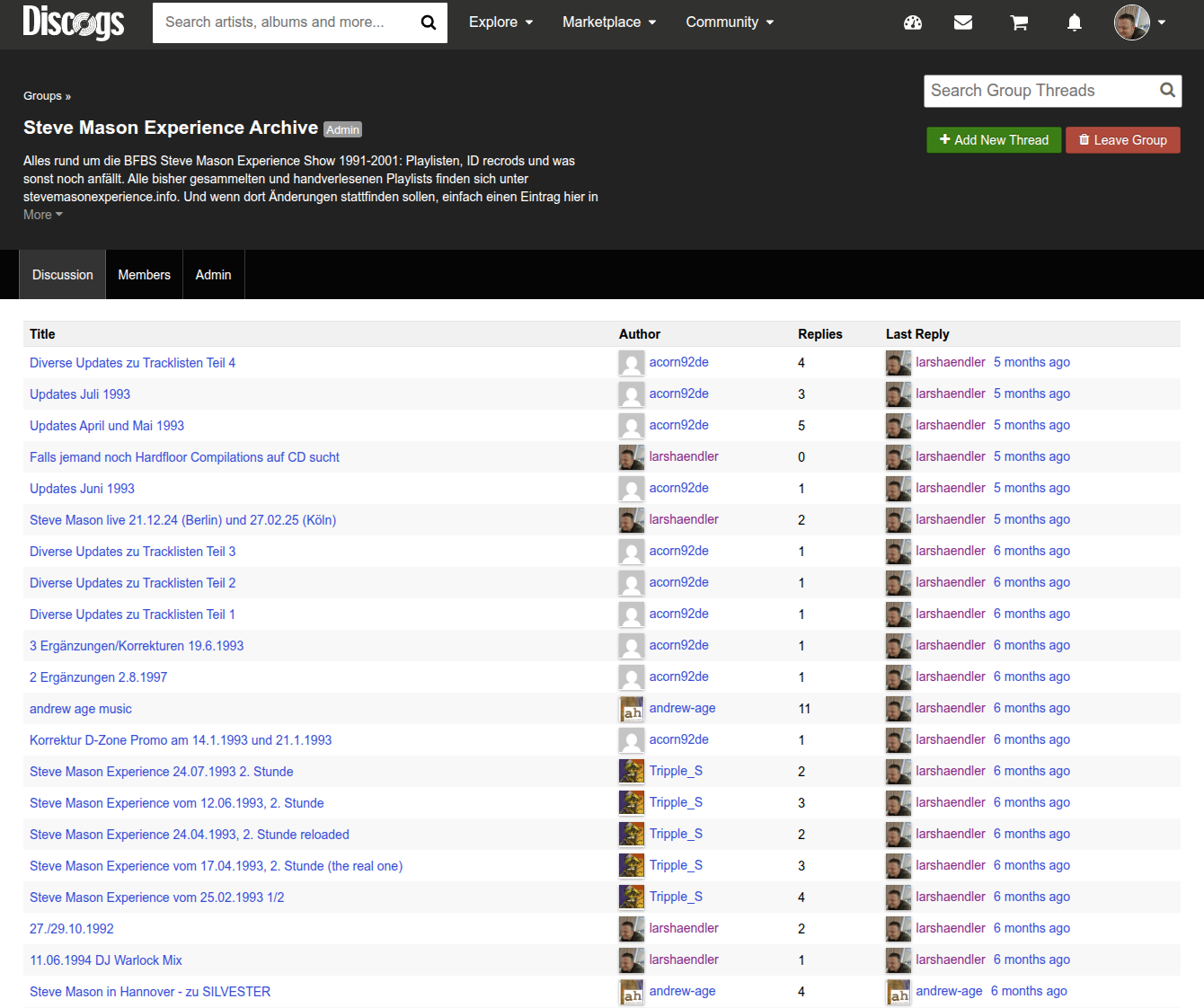
Task: Click the Last Reply column header
Action: [917, 334]
